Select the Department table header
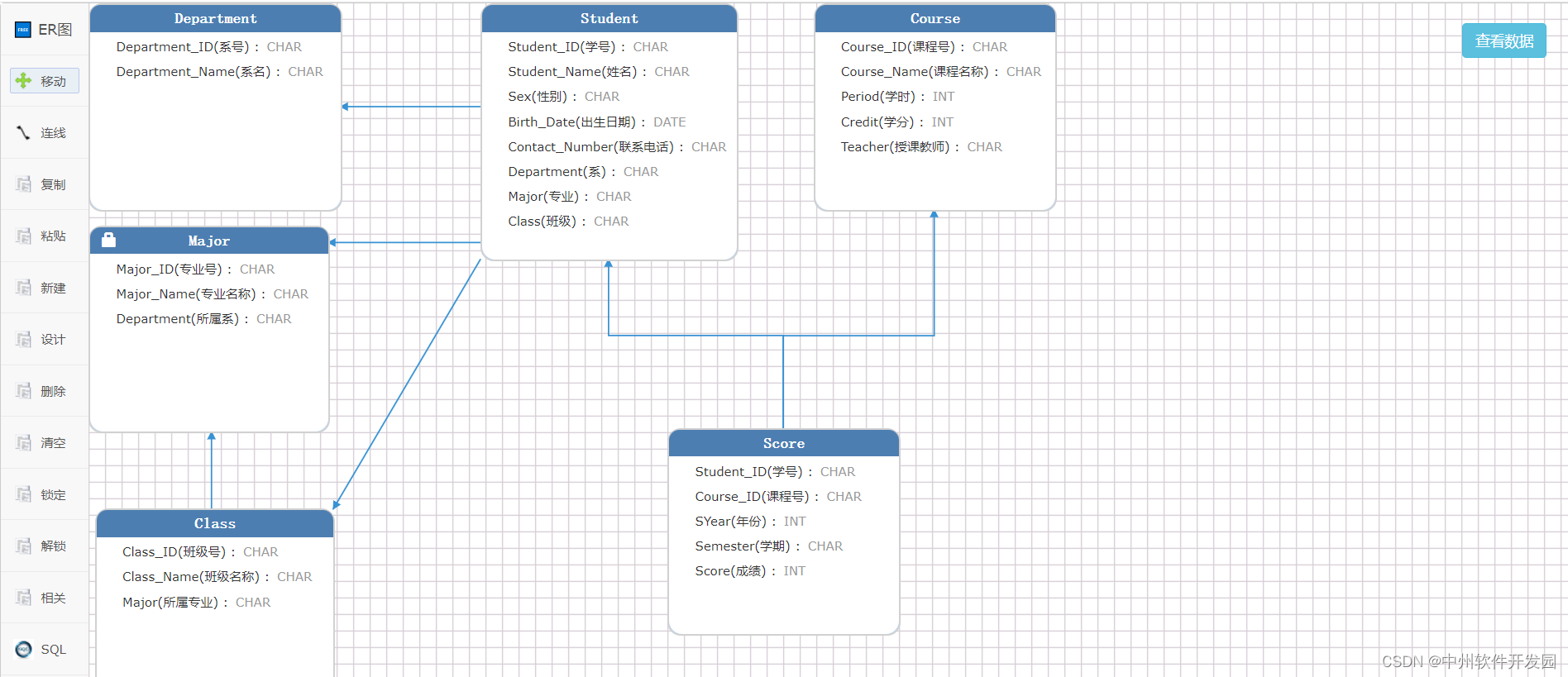The image size is (1568, 677). (215, 18)
